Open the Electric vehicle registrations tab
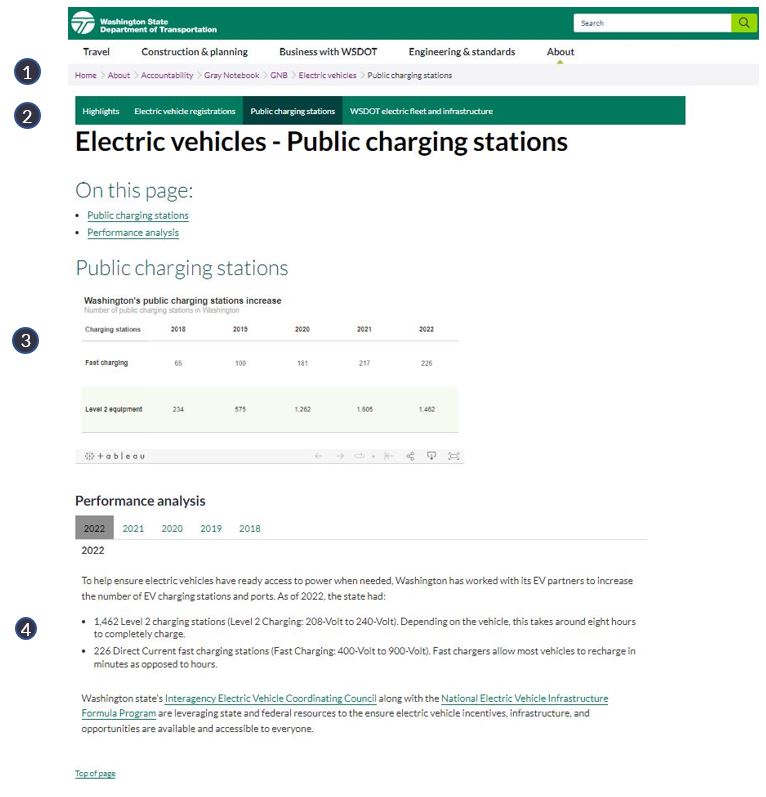Image resolution: width=766 pixels, height=797 pixels. 185,111
